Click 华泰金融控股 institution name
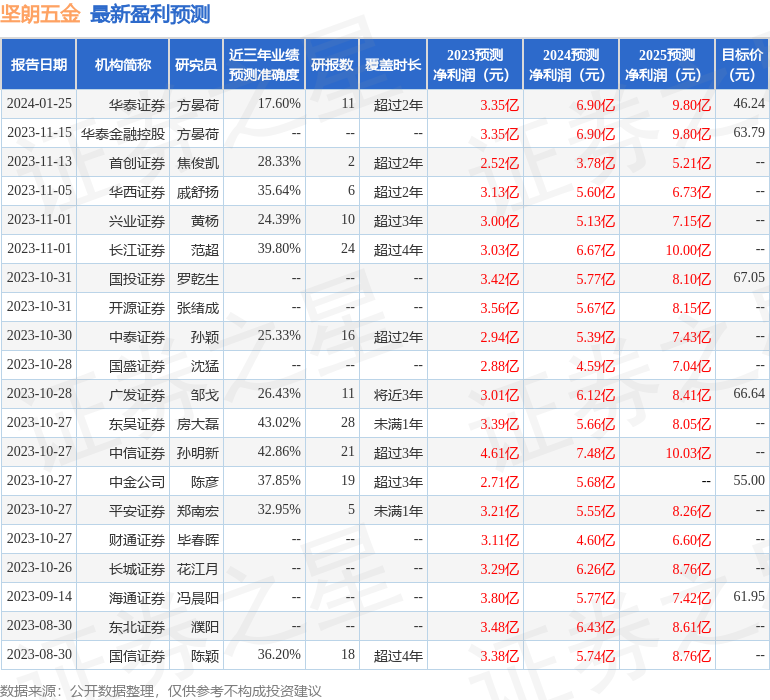Screen dimensions: 770x700 point(123,134)
